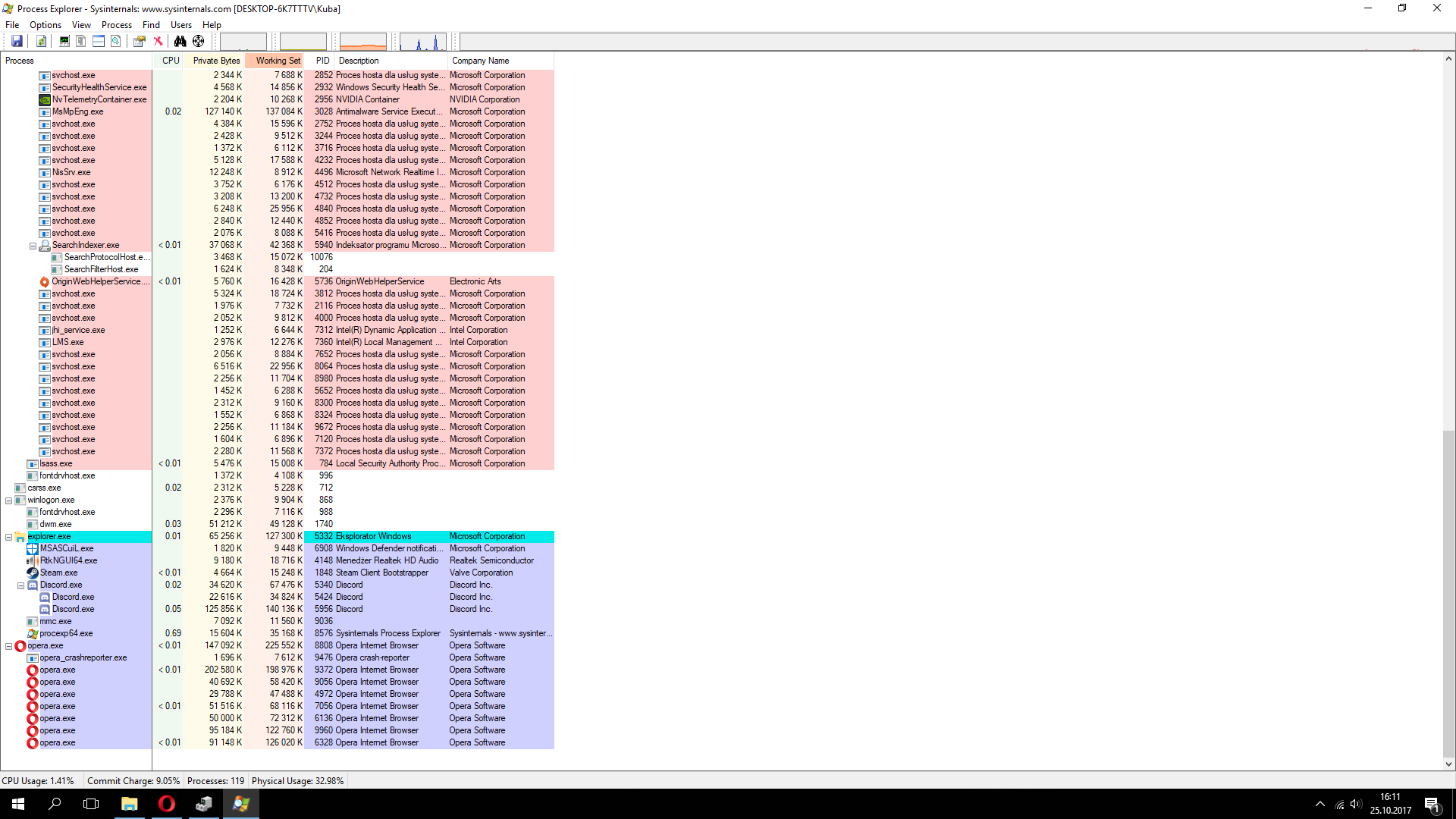Viewport: 1456px width, 819px height.
Task: Click the OriginWebHelperService orange icon
Action: coord(45,282)
